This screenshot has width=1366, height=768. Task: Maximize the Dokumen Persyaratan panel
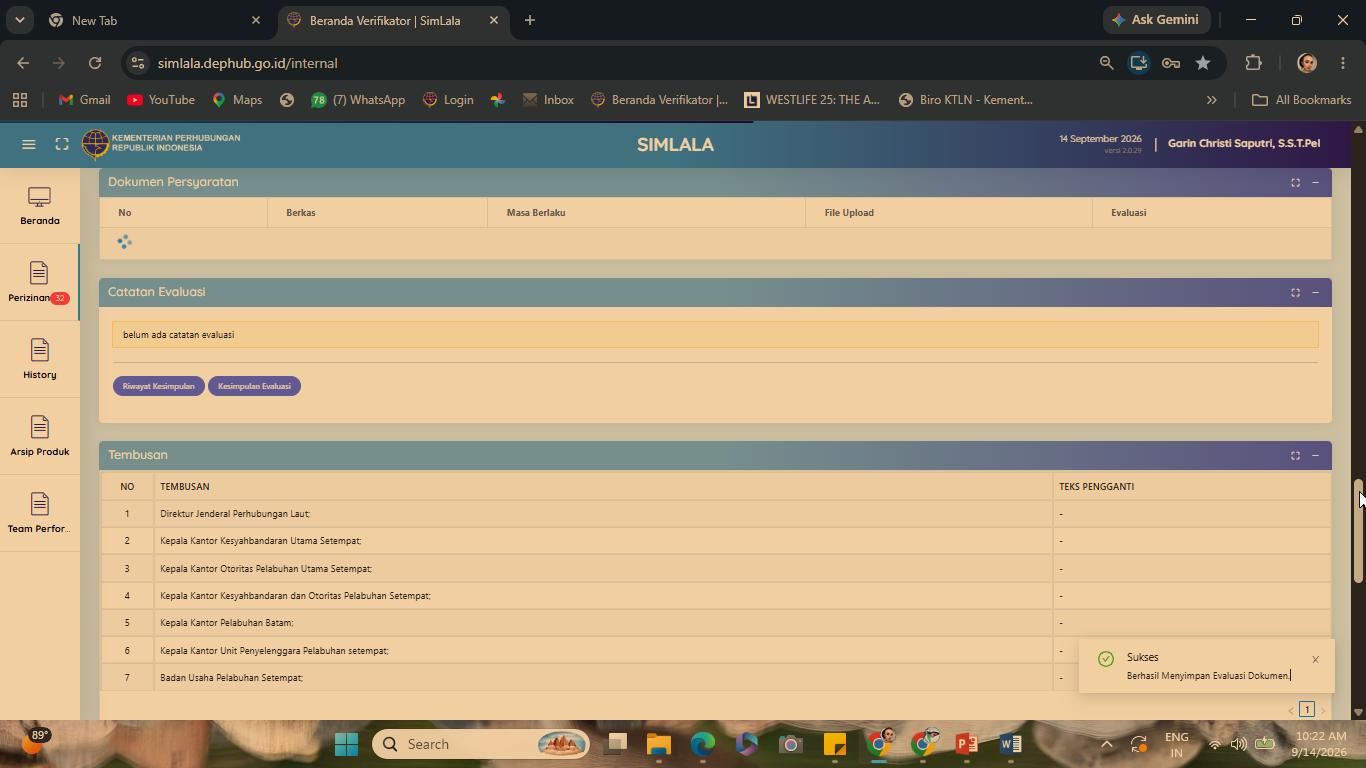tap(1295, 182)
